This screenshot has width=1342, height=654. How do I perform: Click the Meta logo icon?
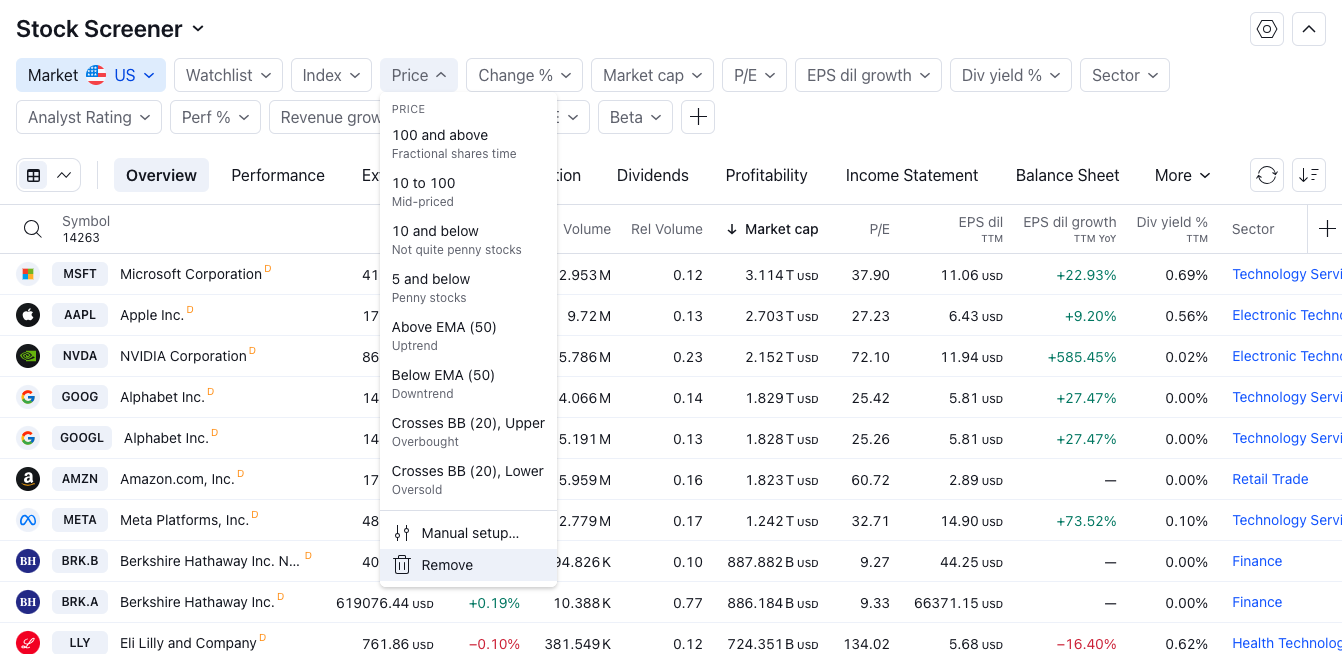coord(28,520)
